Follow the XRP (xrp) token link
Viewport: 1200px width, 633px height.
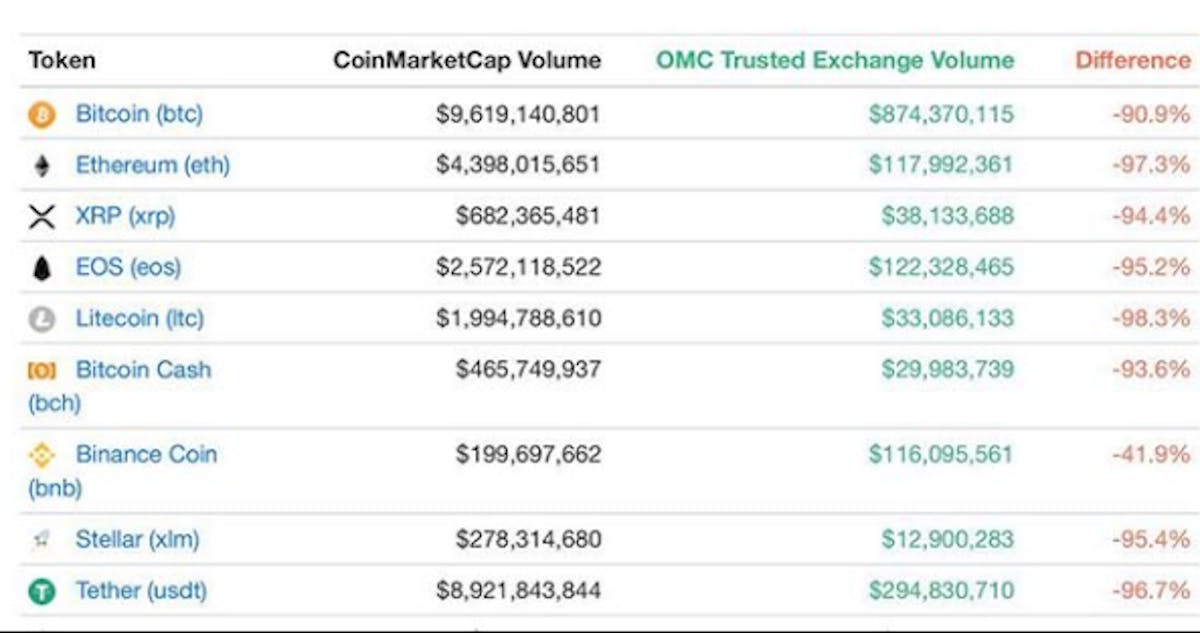point(125,216)
